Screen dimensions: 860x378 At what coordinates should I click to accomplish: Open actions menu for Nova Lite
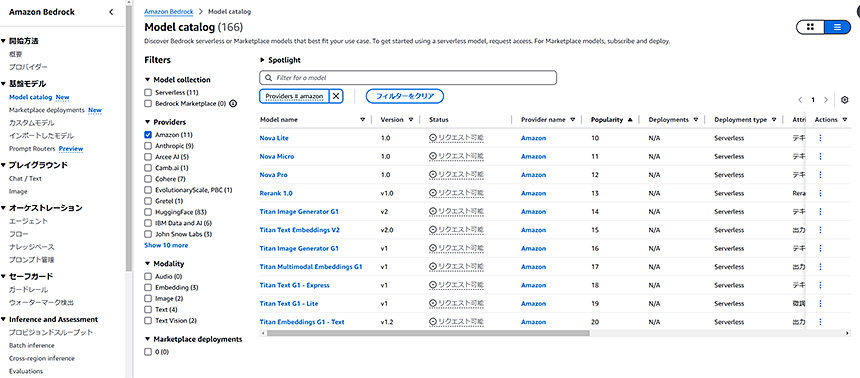821,138
